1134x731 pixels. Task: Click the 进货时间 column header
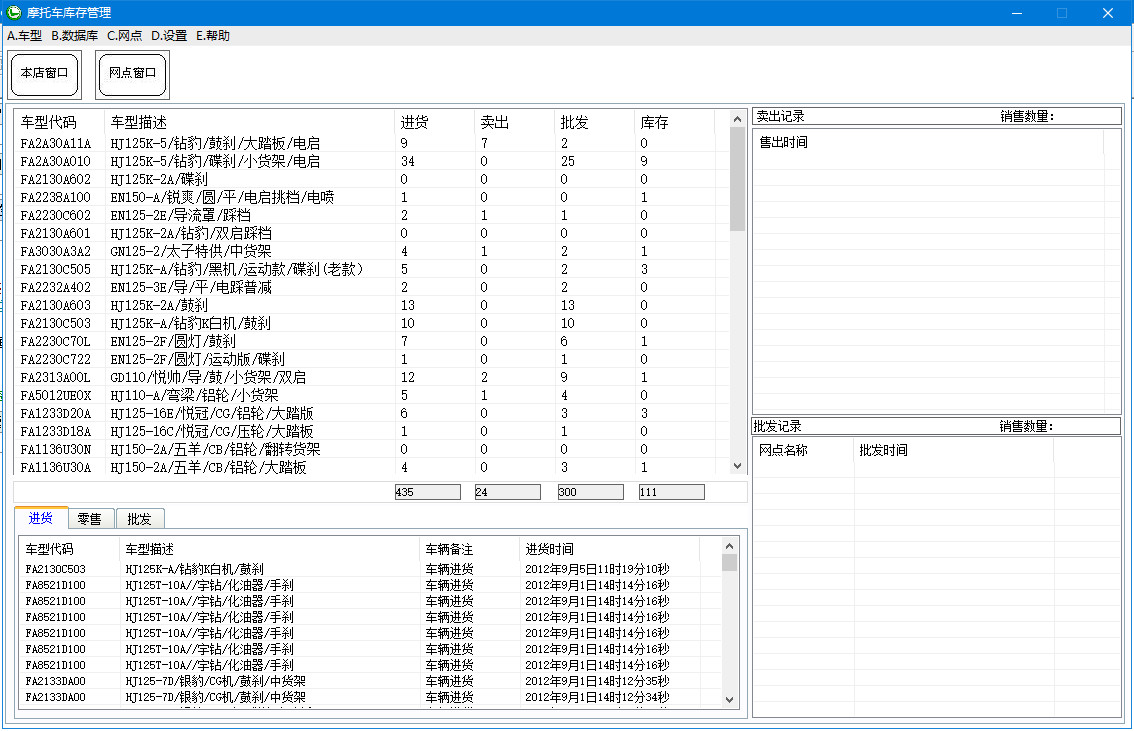pos(550,549)
